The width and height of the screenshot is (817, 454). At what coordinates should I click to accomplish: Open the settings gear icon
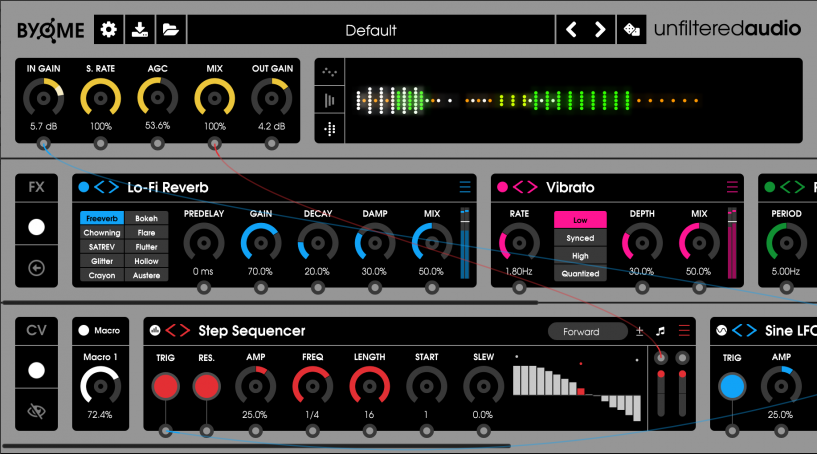[108, 29]
